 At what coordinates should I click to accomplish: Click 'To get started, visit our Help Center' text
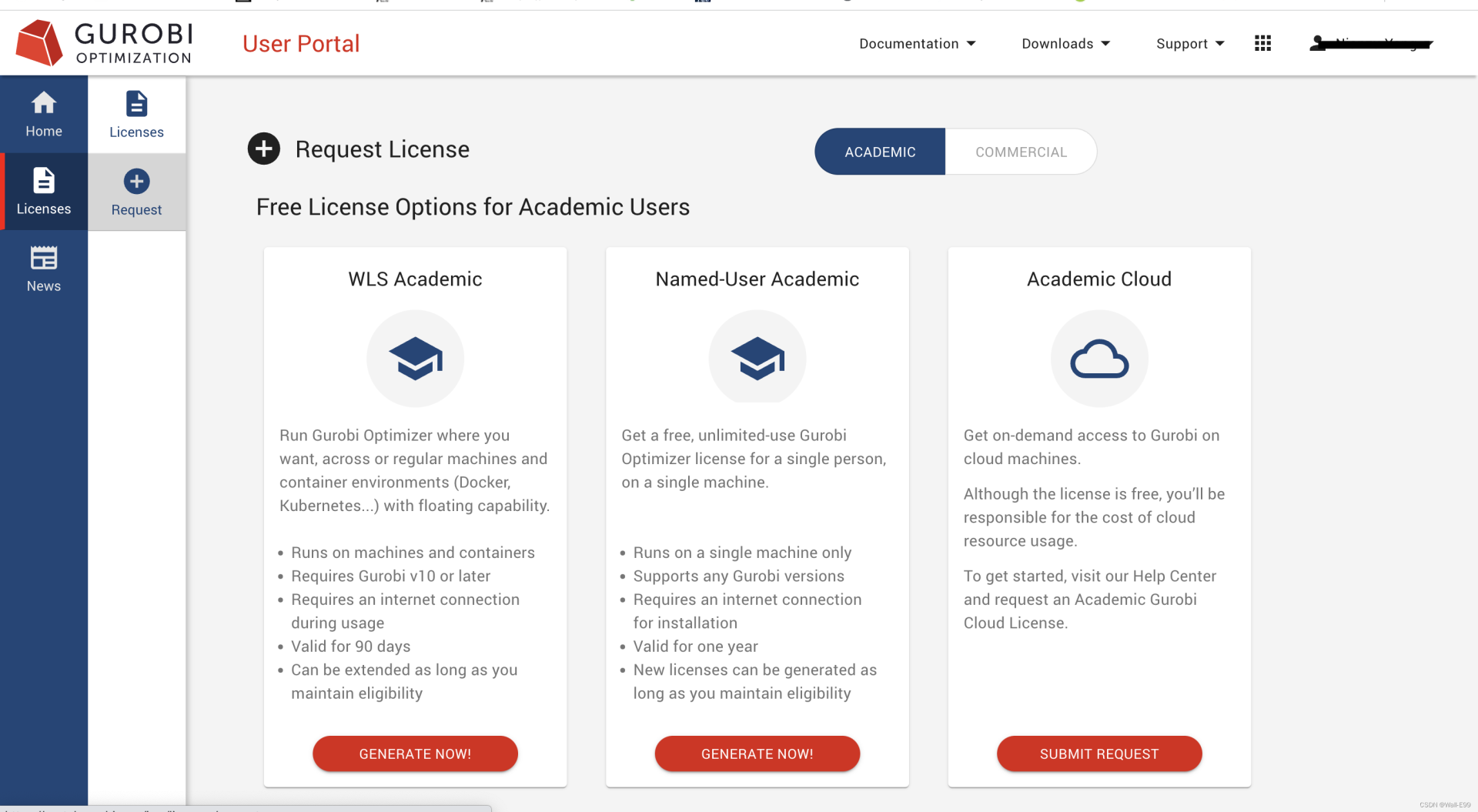1090,600
